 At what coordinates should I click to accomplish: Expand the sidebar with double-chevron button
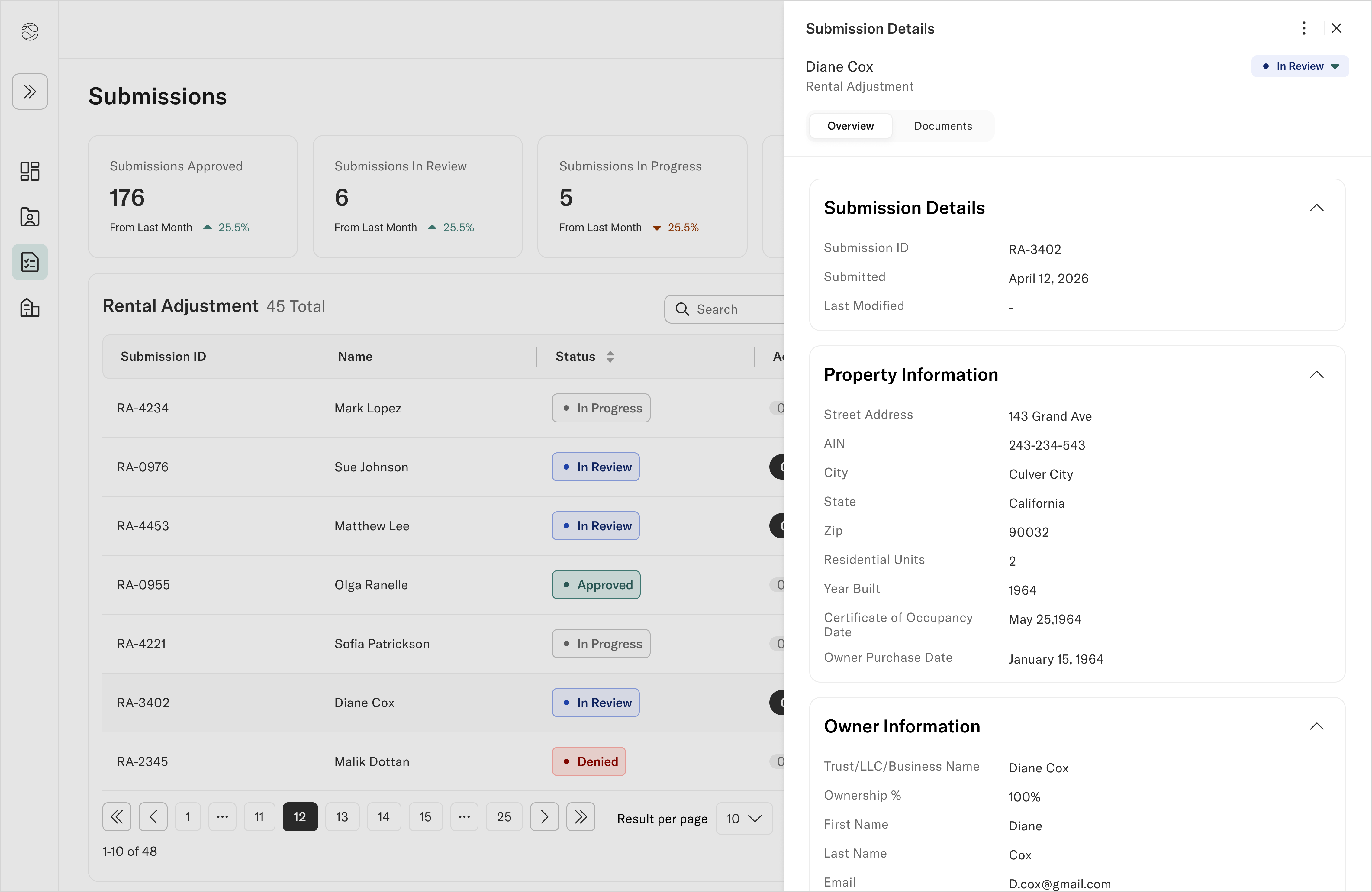pos(30,91)
